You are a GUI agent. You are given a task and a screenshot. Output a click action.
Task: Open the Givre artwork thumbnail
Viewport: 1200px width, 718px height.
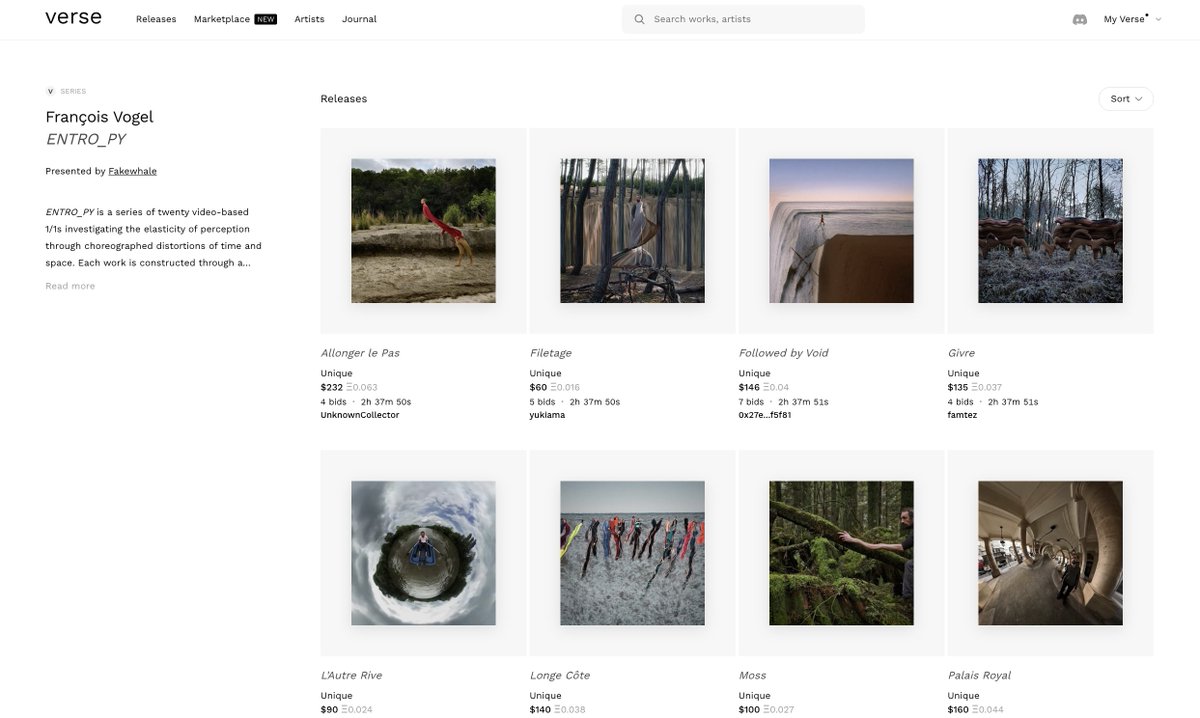point(1050,231)
